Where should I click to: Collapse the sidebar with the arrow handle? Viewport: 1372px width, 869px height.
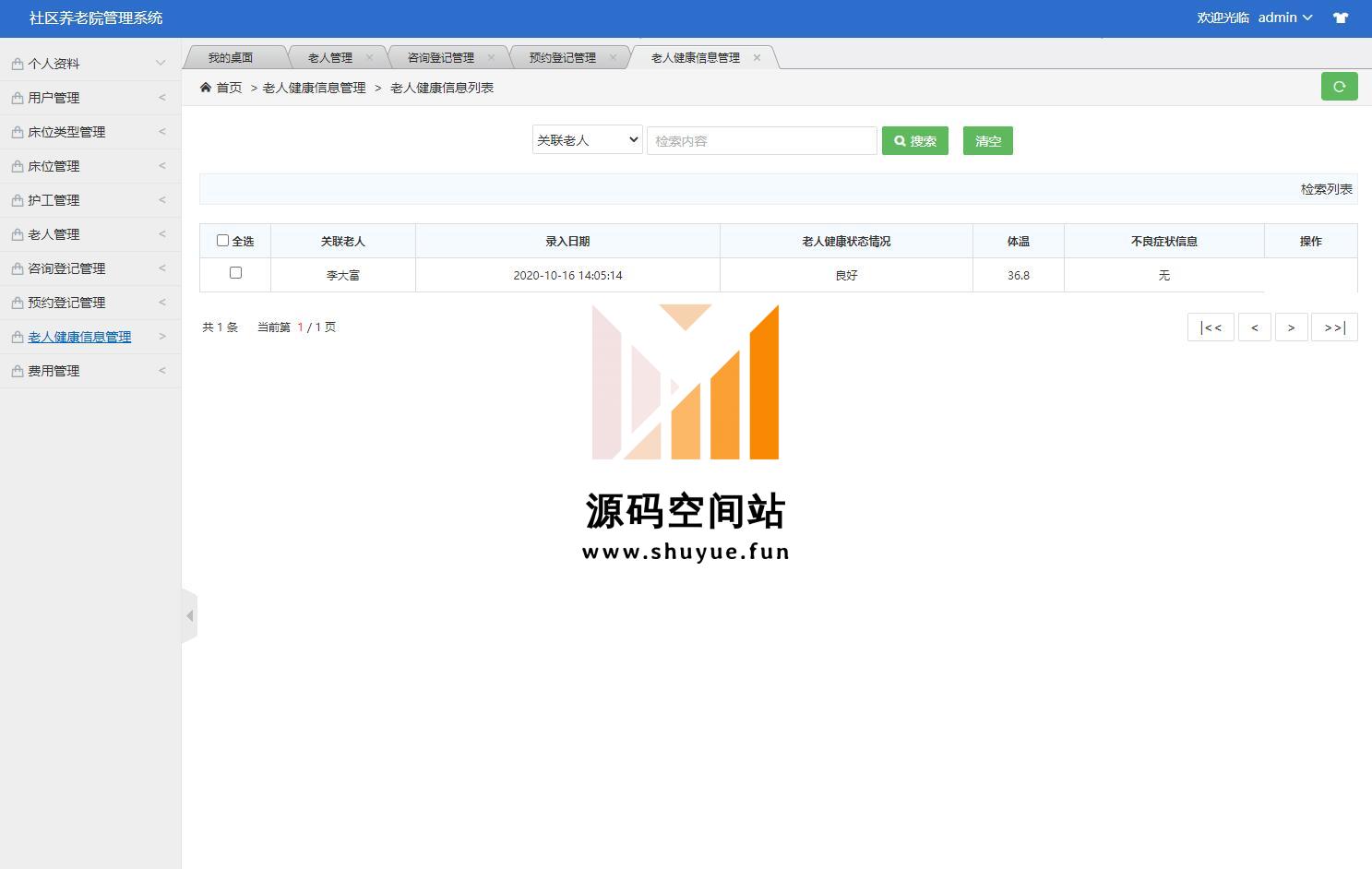coord(189,615)
